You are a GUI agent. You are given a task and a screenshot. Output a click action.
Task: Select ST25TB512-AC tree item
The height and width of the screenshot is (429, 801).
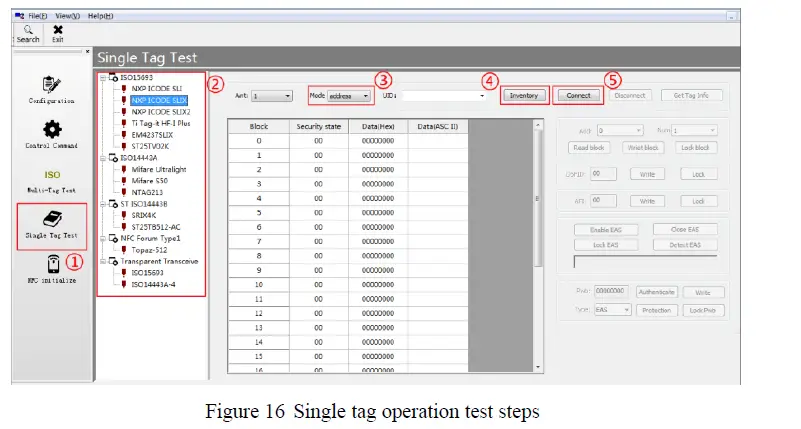tap(156, 227)
